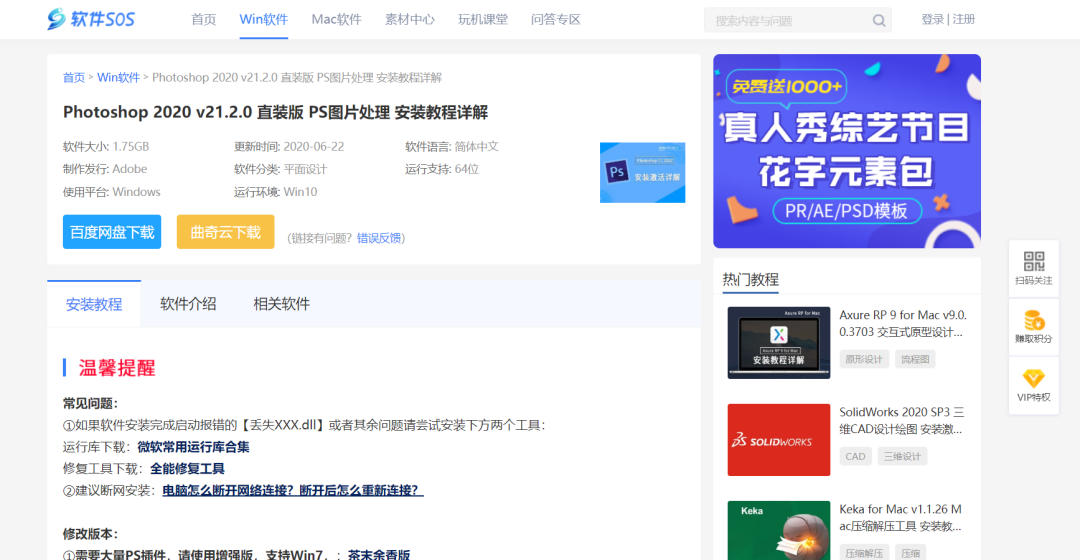1080x560 pixels.
Task: Go to 素材中心 in top navigation
Action: click(410, 19)
